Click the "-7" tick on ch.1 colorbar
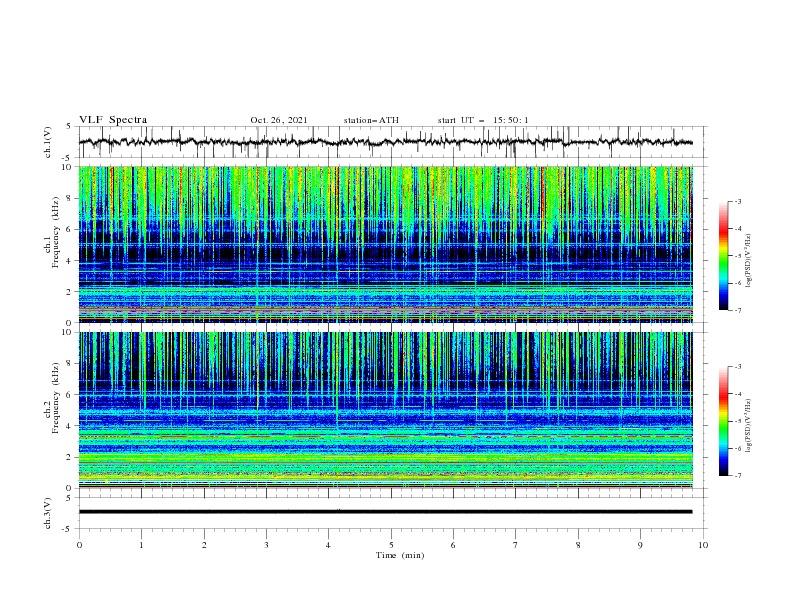Screen dimensions: 792x612 [738, 310]
